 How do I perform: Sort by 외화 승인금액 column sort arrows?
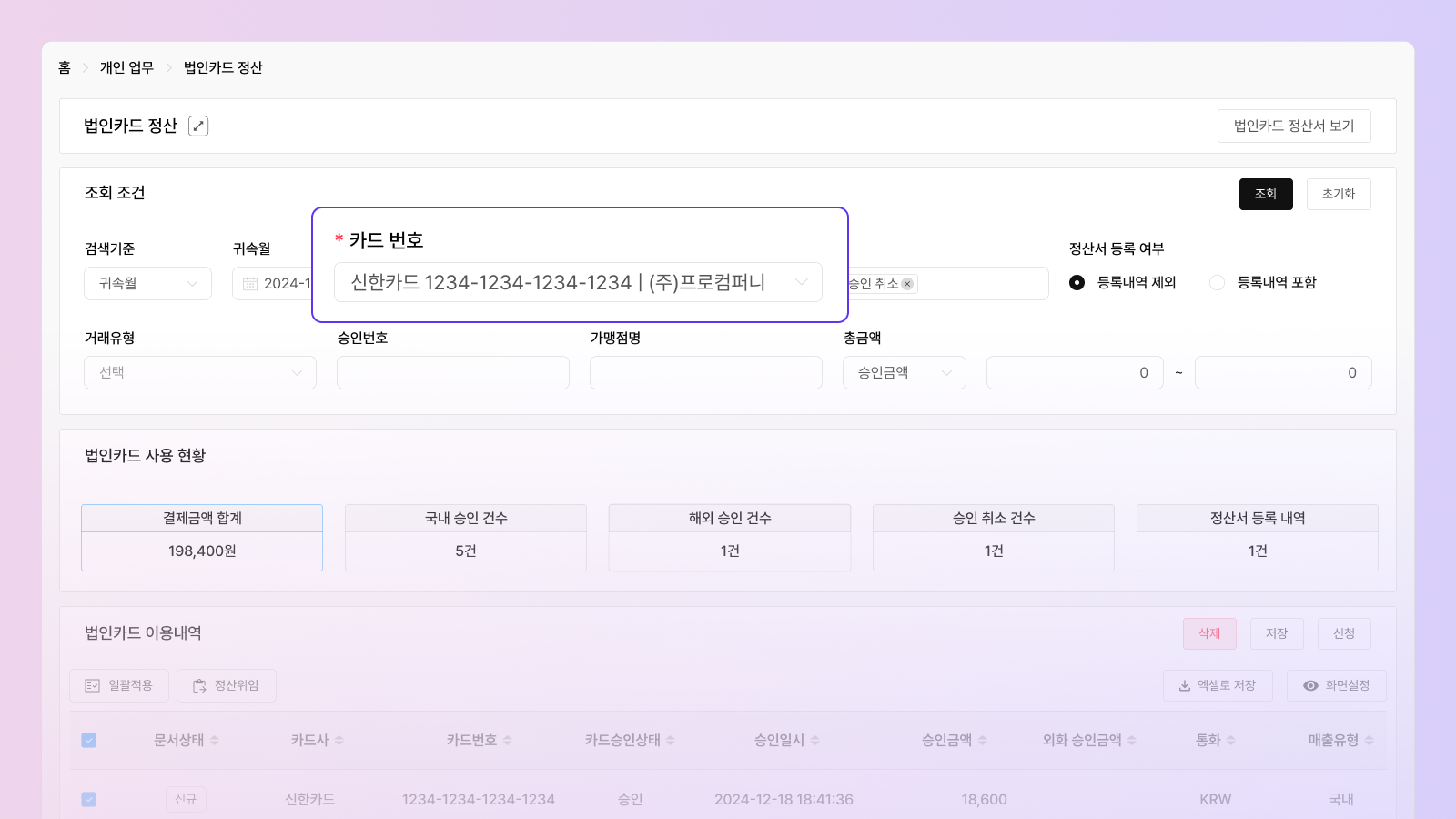(1132, 741)
